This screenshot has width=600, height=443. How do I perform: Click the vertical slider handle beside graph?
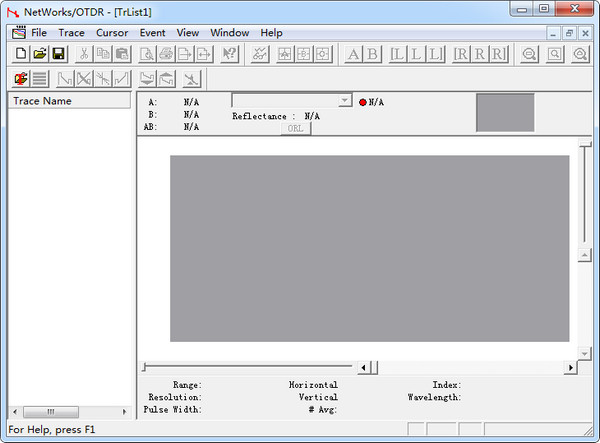(585, 145)
